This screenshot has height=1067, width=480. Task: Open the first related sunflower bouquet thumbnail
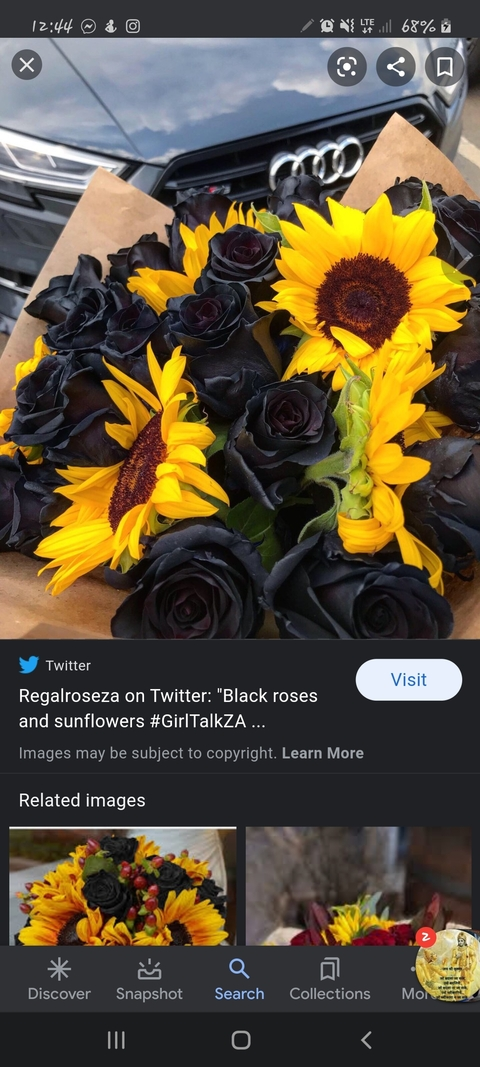tap(123, 886)
